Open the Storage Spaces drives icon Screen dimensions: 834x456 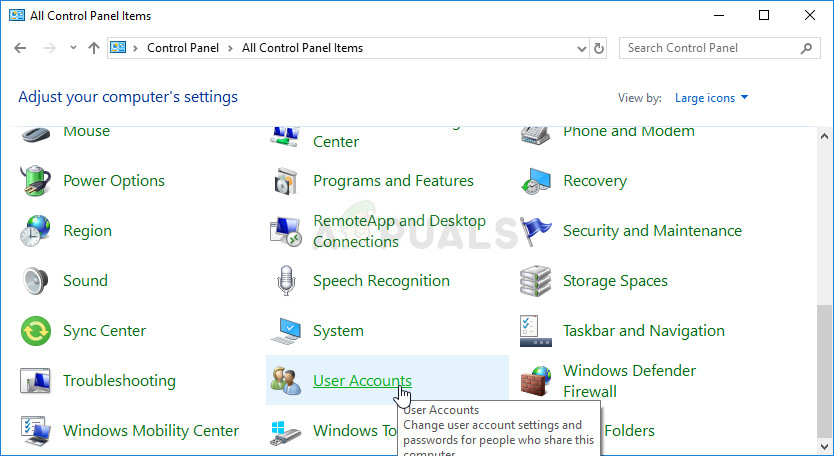pos(536,281)
